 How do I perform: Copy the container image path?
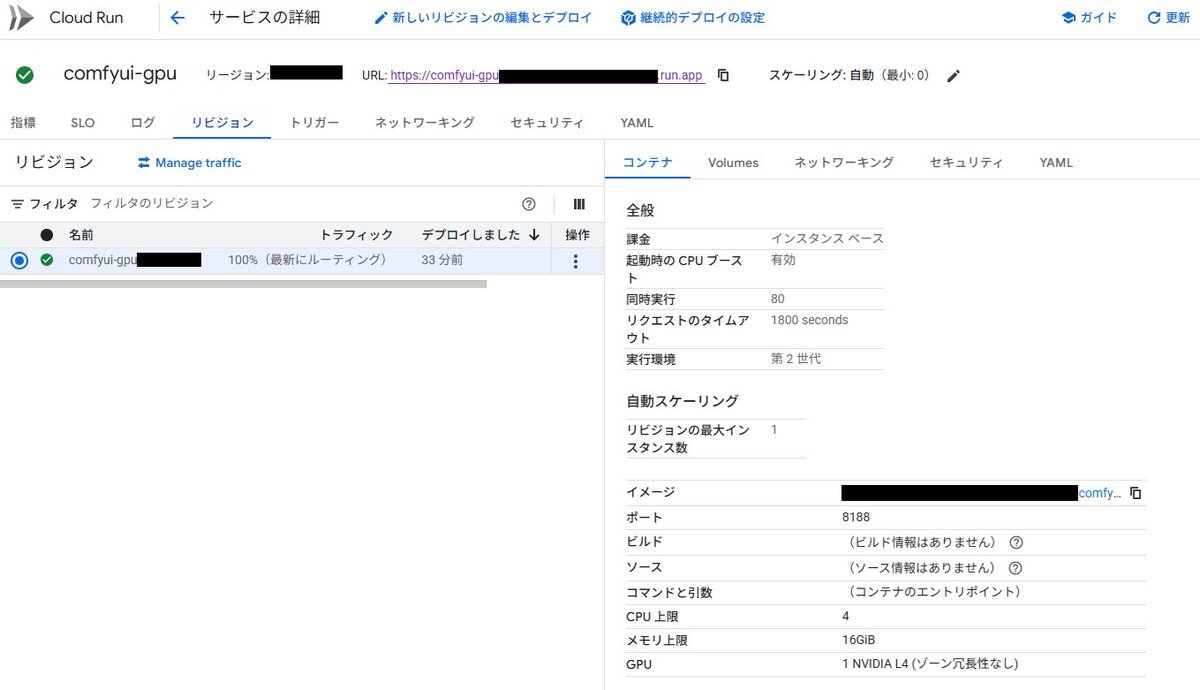click(x=1136, y=493)
